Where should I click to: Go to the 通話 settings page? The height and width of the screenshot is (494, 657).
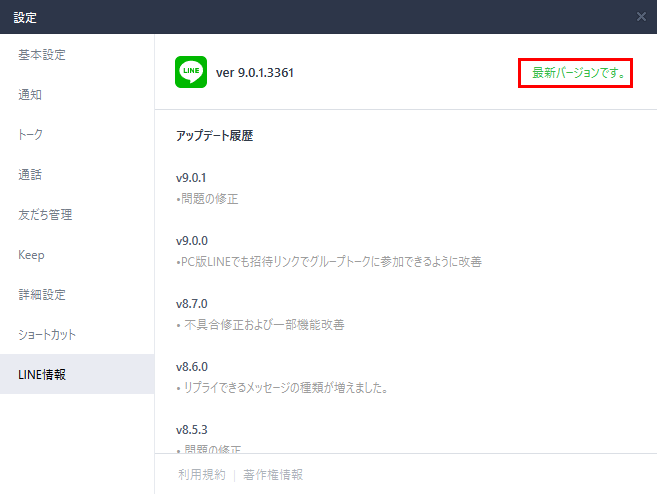[30, 175]
